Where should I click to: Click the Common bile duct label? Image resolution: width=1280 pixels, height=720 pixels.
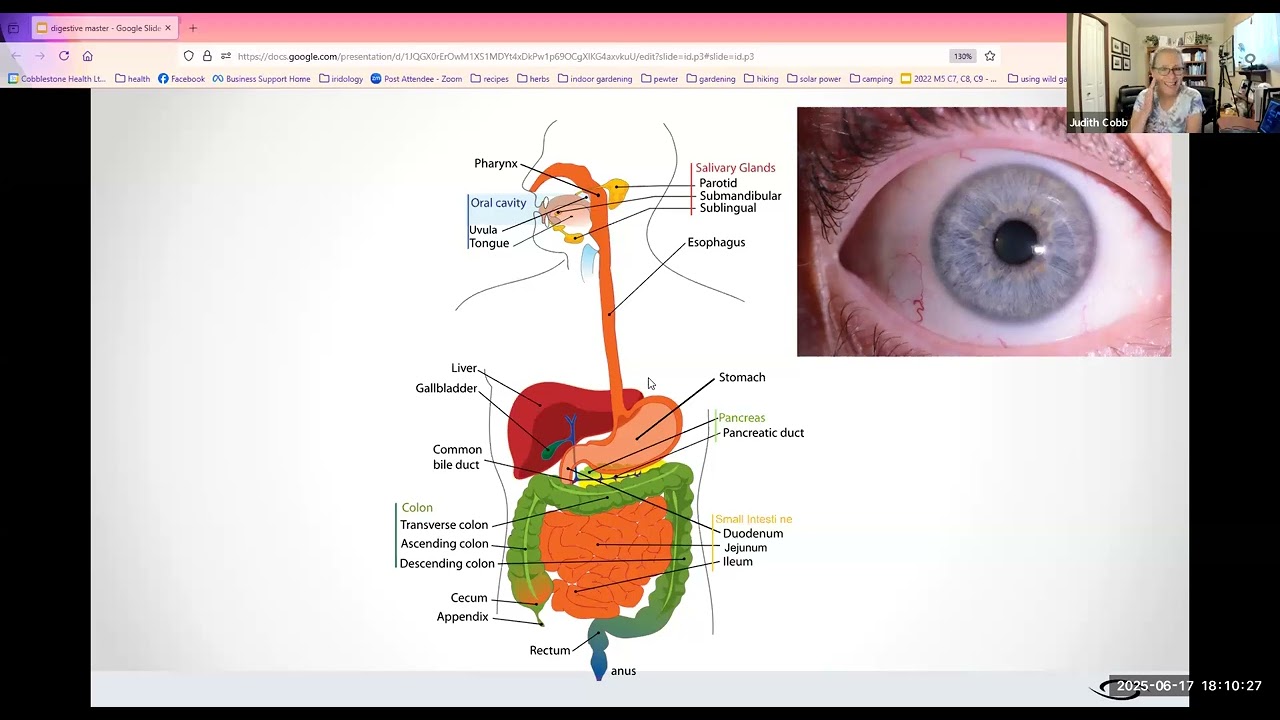click(456, 457)
